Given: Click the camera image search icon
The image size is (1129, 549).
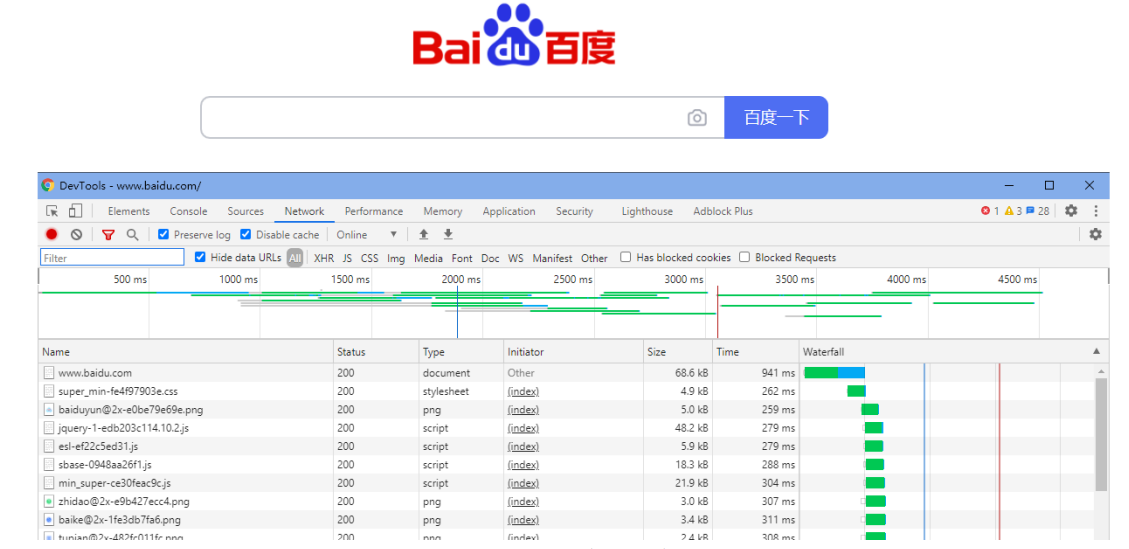Looking at the screenshot, I should click(697, 118).
